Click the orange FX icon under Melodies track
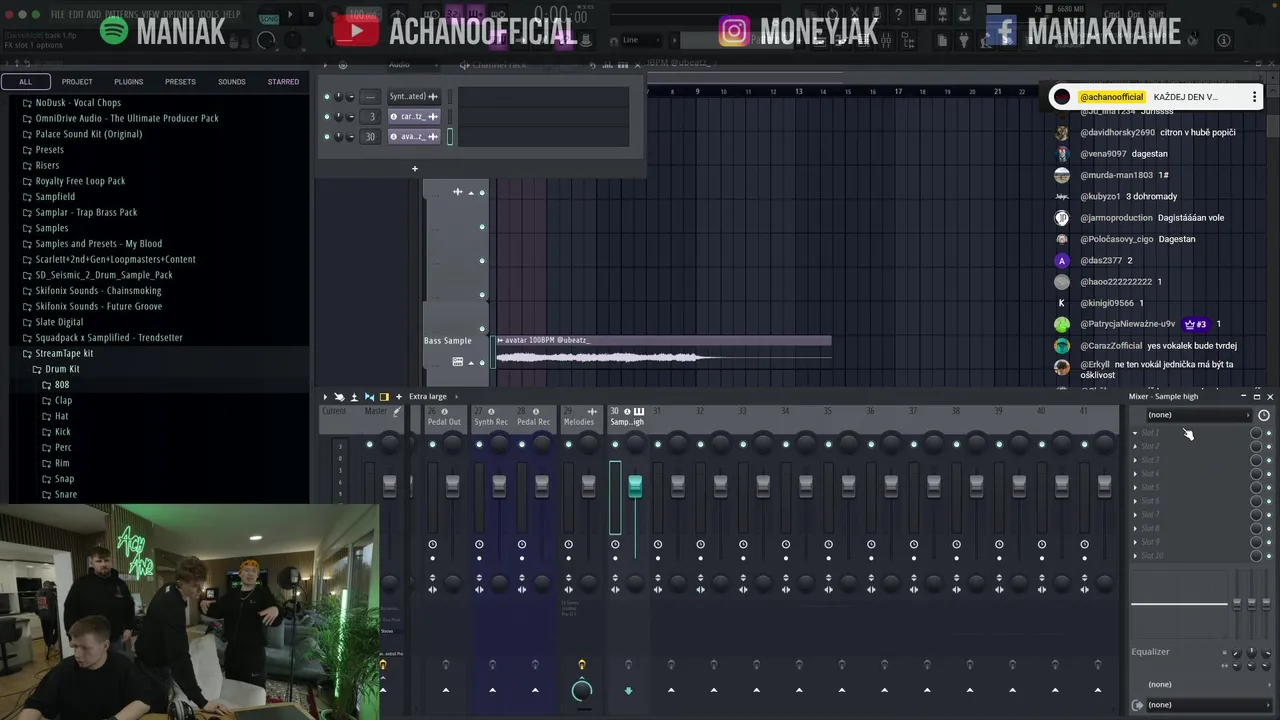The height and width of the screenshot is (720, 1280). pos(582,665)
